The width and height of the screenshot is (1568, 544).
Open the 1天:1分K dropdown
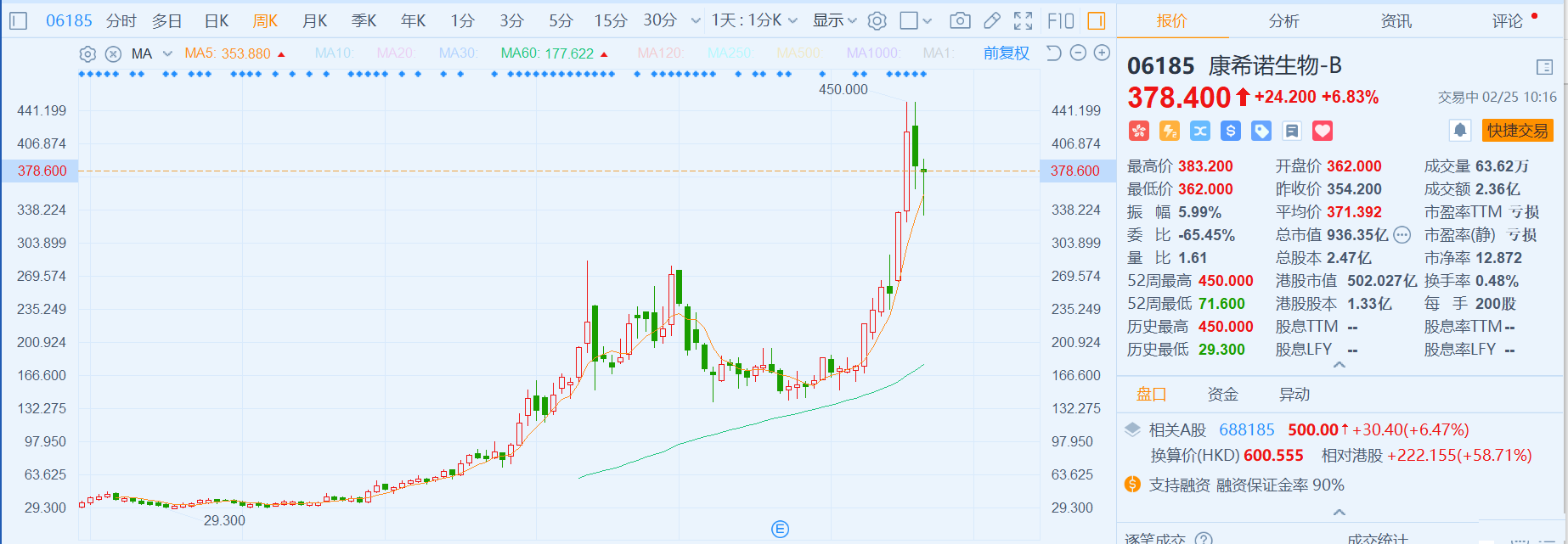pos(754,20)
